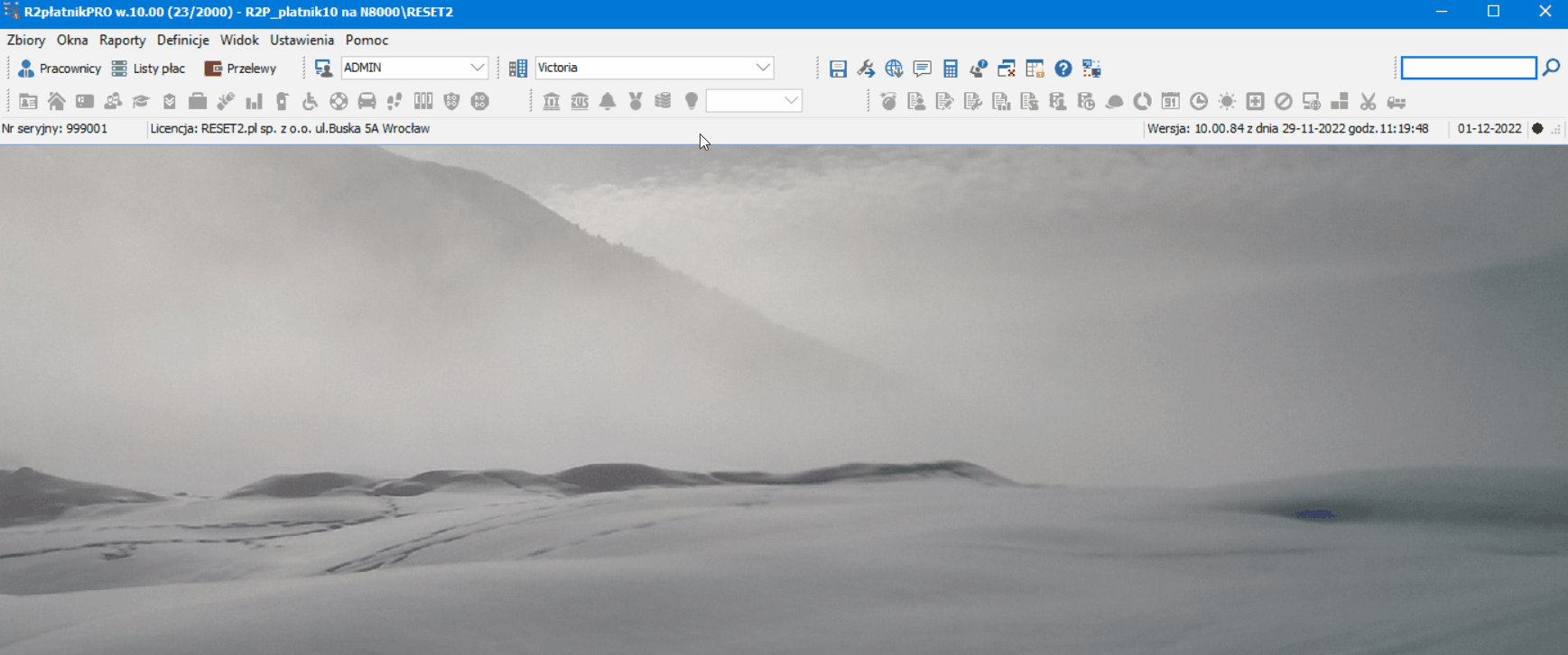1568x655 pixels.
Task: Click the black dot status indicator
Action: (1537, 129)
